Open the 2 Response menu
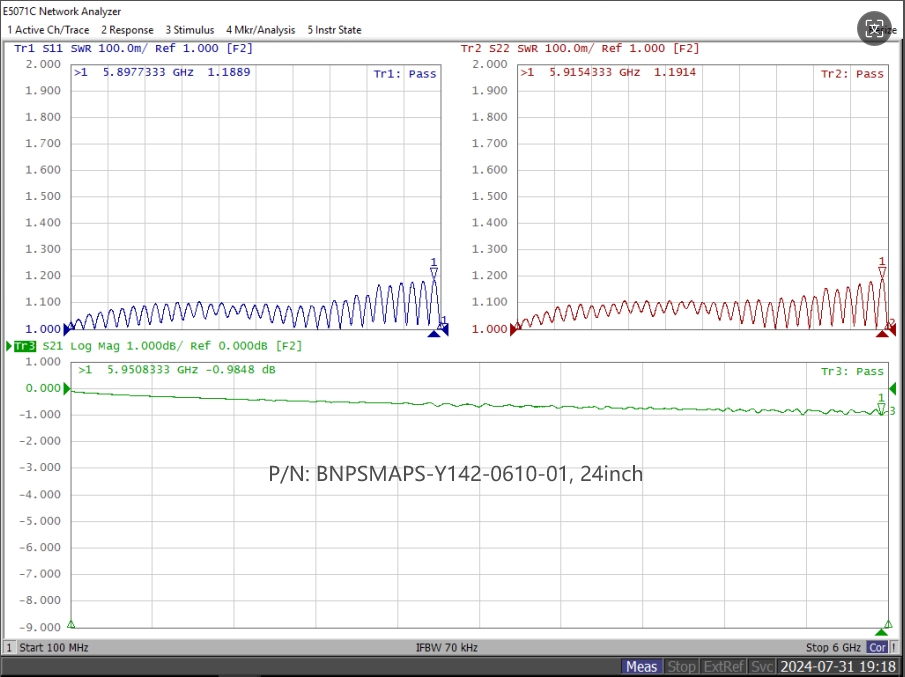905x677 pixels. pos(128,30)
